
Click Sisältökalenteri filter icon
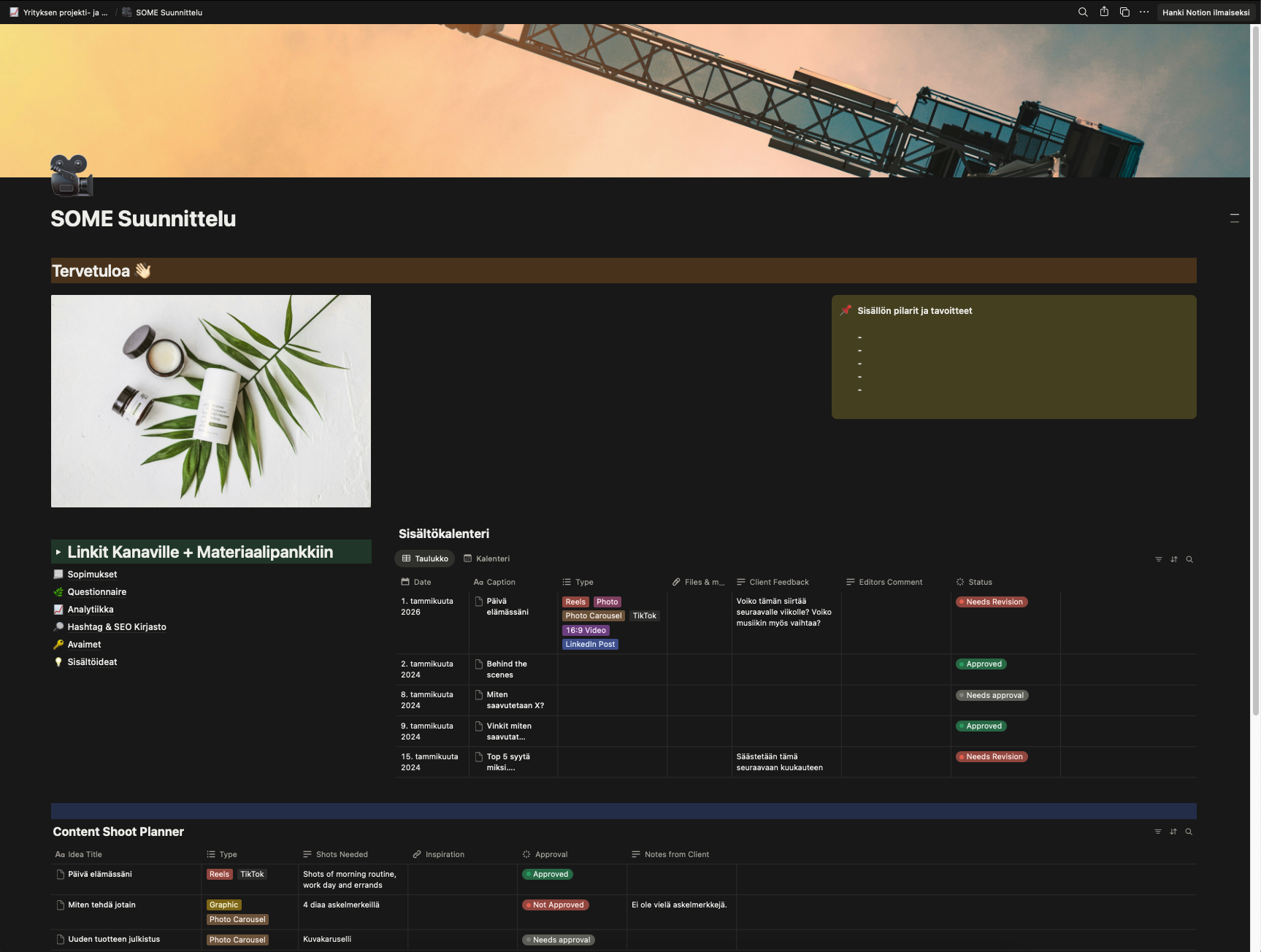[x=1159, y=559]
